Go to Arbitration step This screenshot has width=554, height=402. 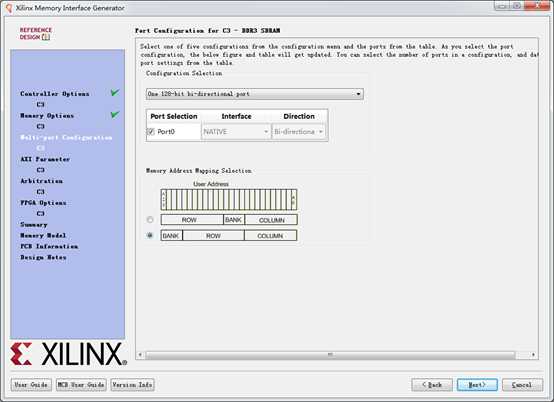tap(41, 181)
